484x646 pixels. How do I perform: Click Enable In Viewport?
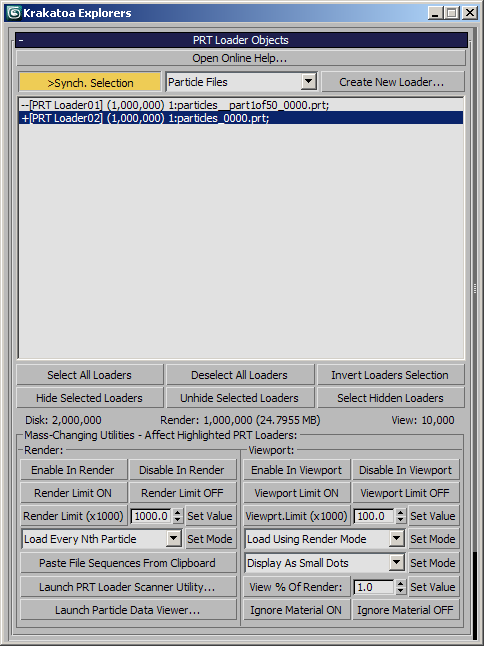[x=297, y=470]
